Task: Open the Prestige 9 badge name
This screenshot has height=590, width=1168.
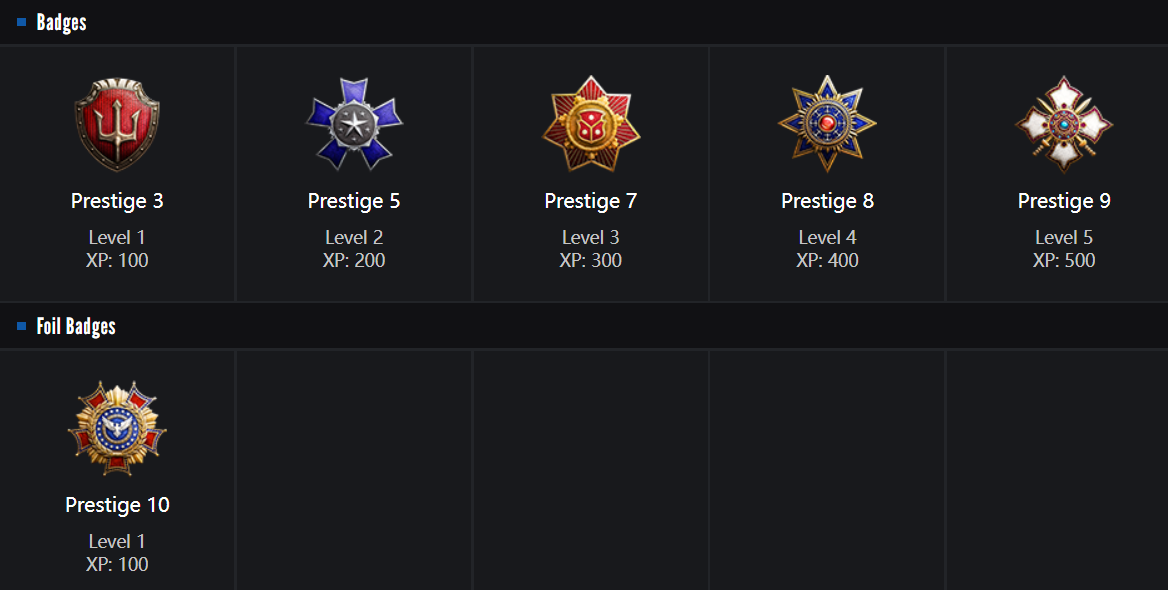Action: pos(1064,201)
